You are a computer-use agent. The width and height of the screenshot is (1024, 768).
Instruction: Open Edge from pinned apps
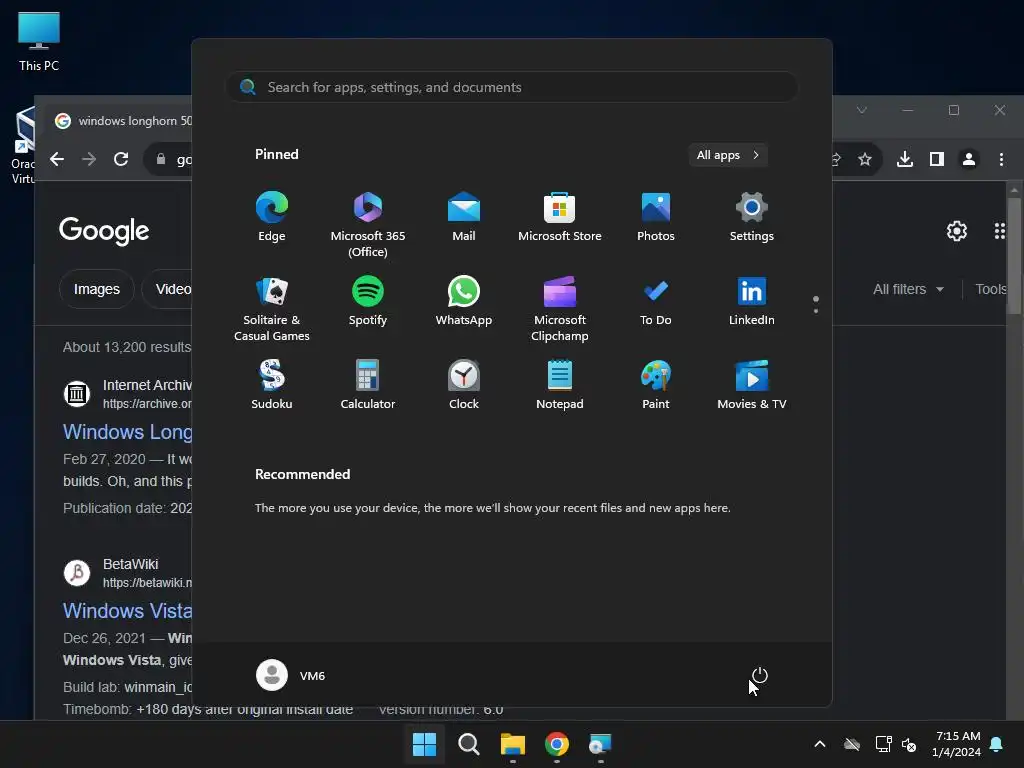coord(272,217)
